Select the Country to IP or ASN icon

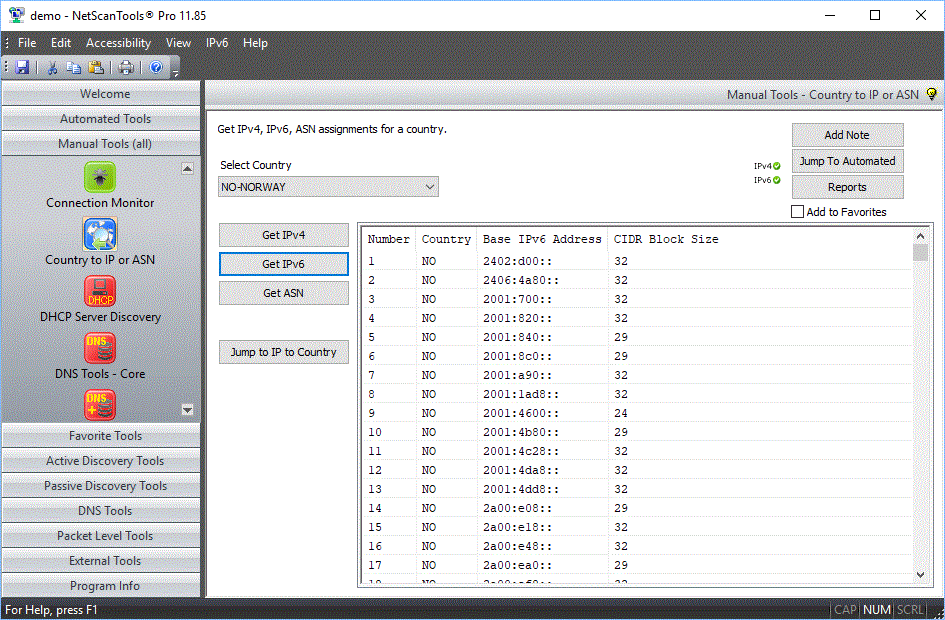[x=100, y=234]
